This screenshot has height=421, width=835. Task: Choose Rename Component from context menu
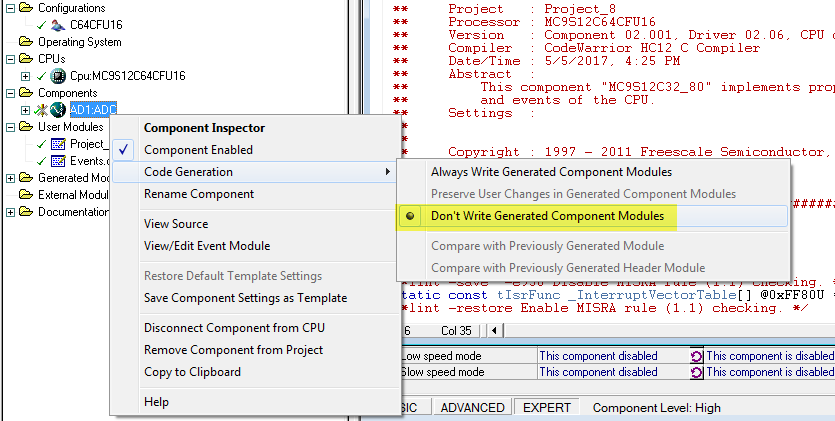(199, 194)
